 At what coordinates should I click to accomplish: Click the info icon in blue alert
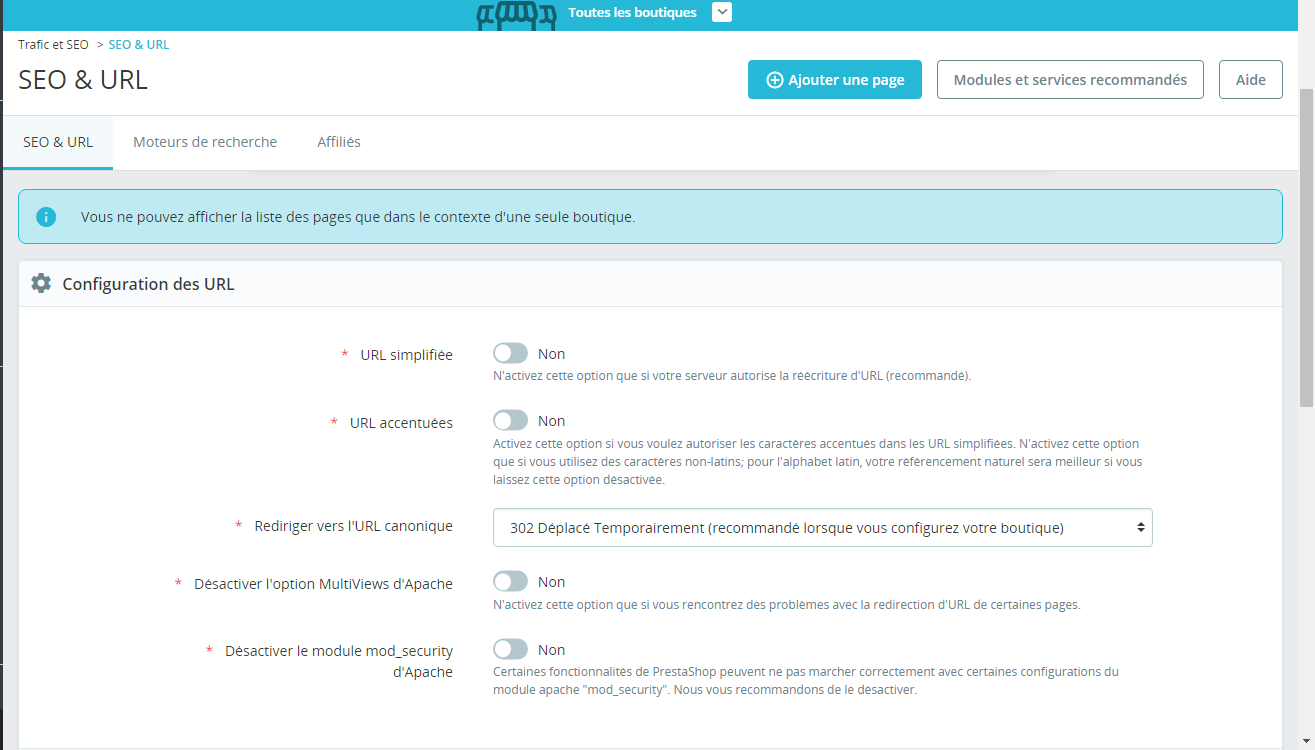coord(46,216)
